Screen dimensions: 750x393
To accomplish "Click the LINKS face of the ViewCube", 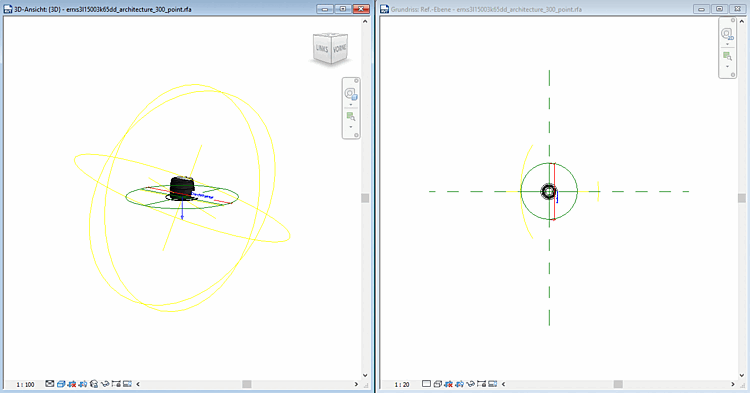I will pyautogui.click(x=322, y=49).
